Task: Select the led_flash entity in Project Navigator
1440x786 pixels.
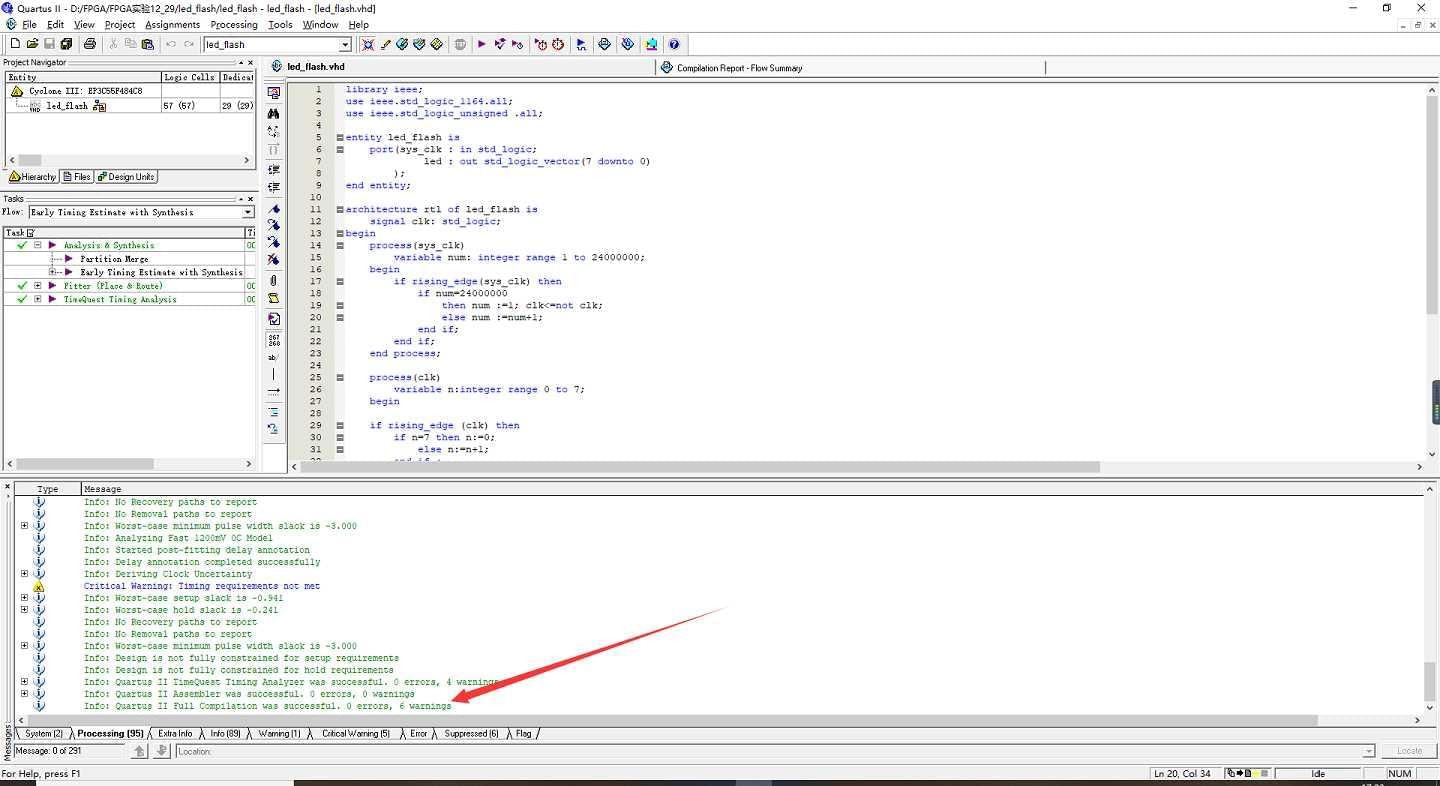Action: click(x=66, y=105)
